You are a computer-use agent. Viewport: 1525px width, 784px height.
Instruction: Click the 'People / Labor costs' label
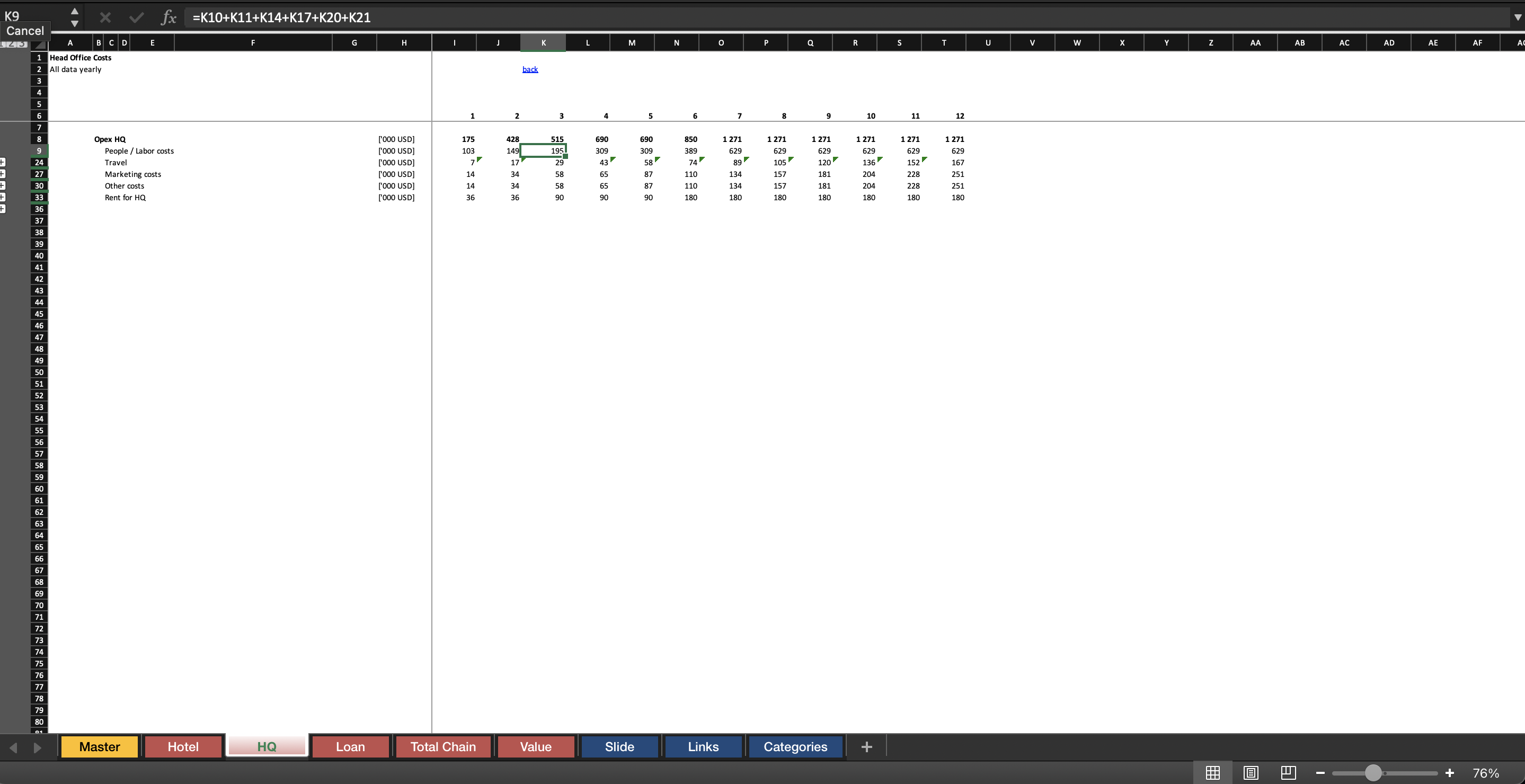[x=139, y=151]
